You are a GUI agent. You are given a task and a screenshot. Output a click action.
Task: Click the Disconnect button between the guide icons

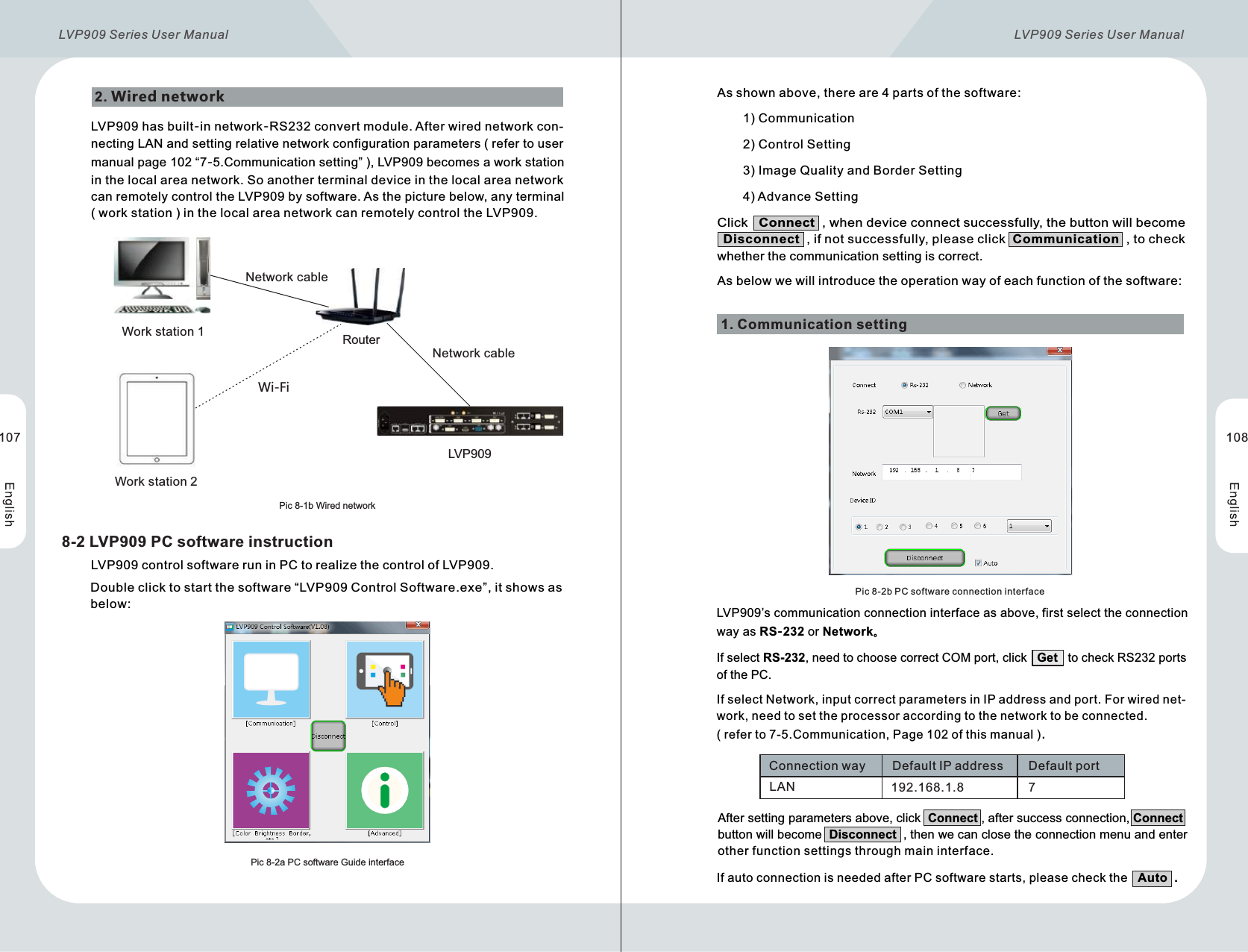pos(328,736)
